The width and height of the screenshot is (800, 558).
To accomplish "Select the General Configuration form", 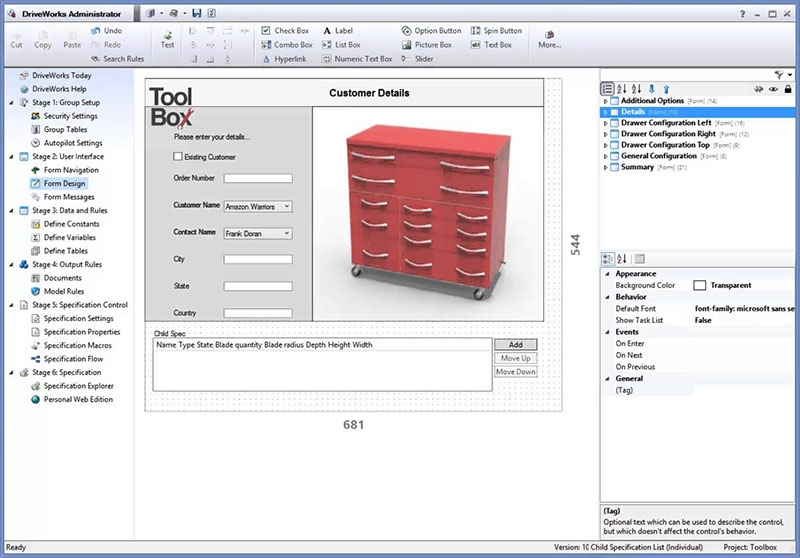I will (x=659, y=156).
